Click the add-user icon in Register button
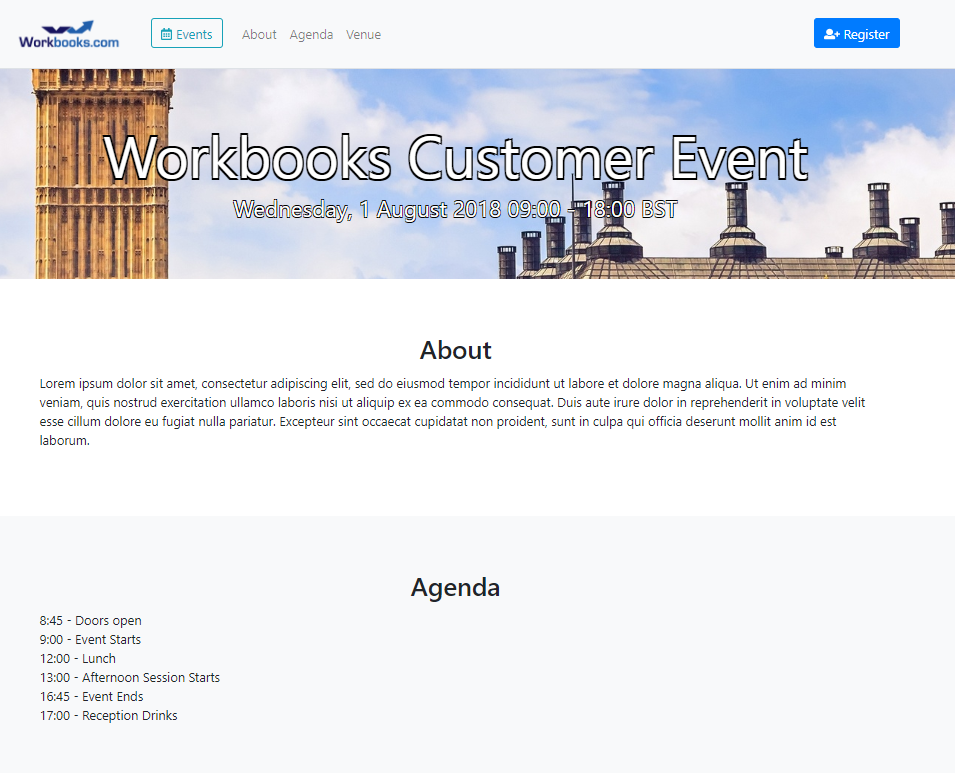955x773 pixels. pos(832,34)
